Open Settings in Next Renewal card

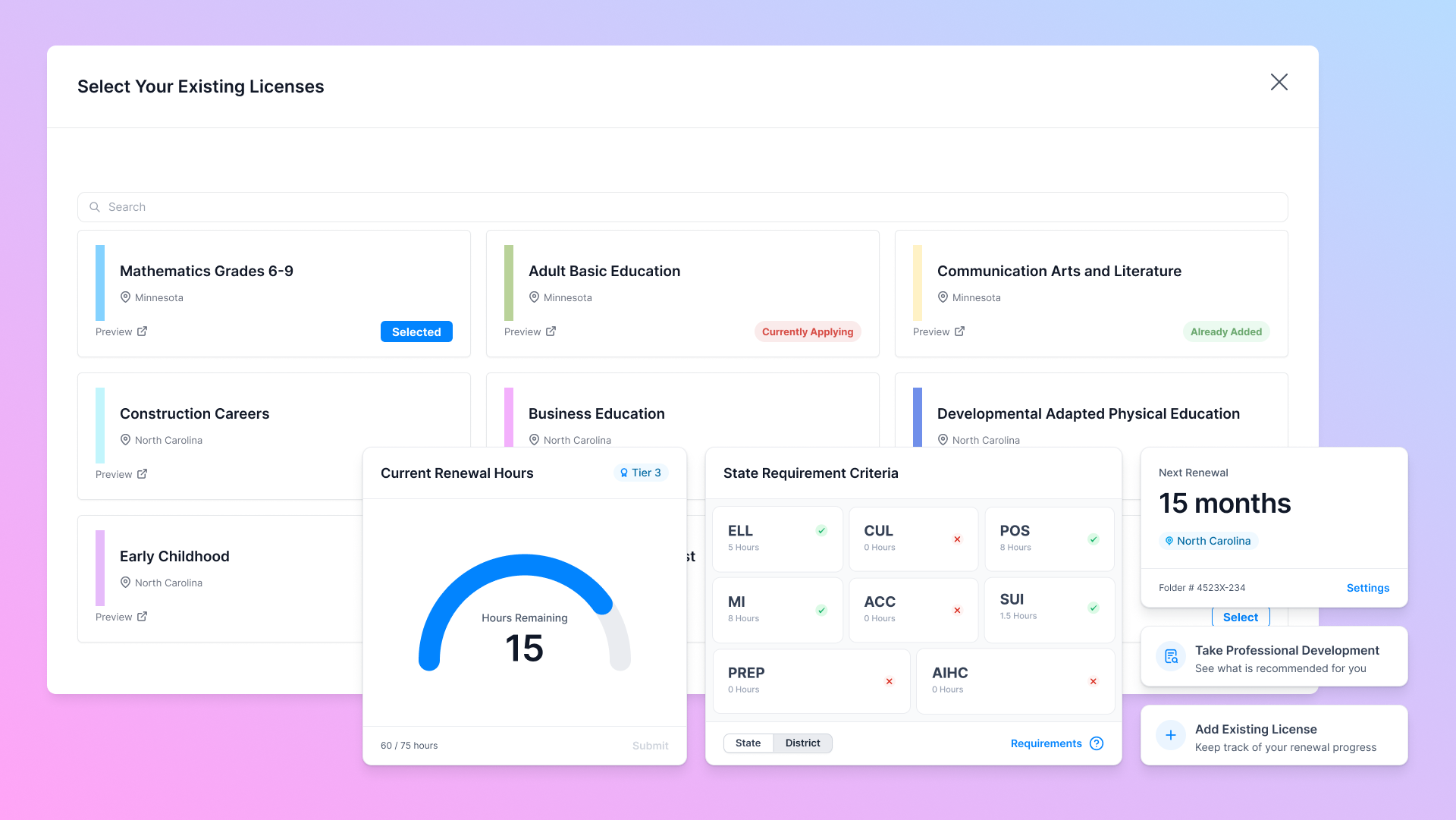1368,588
